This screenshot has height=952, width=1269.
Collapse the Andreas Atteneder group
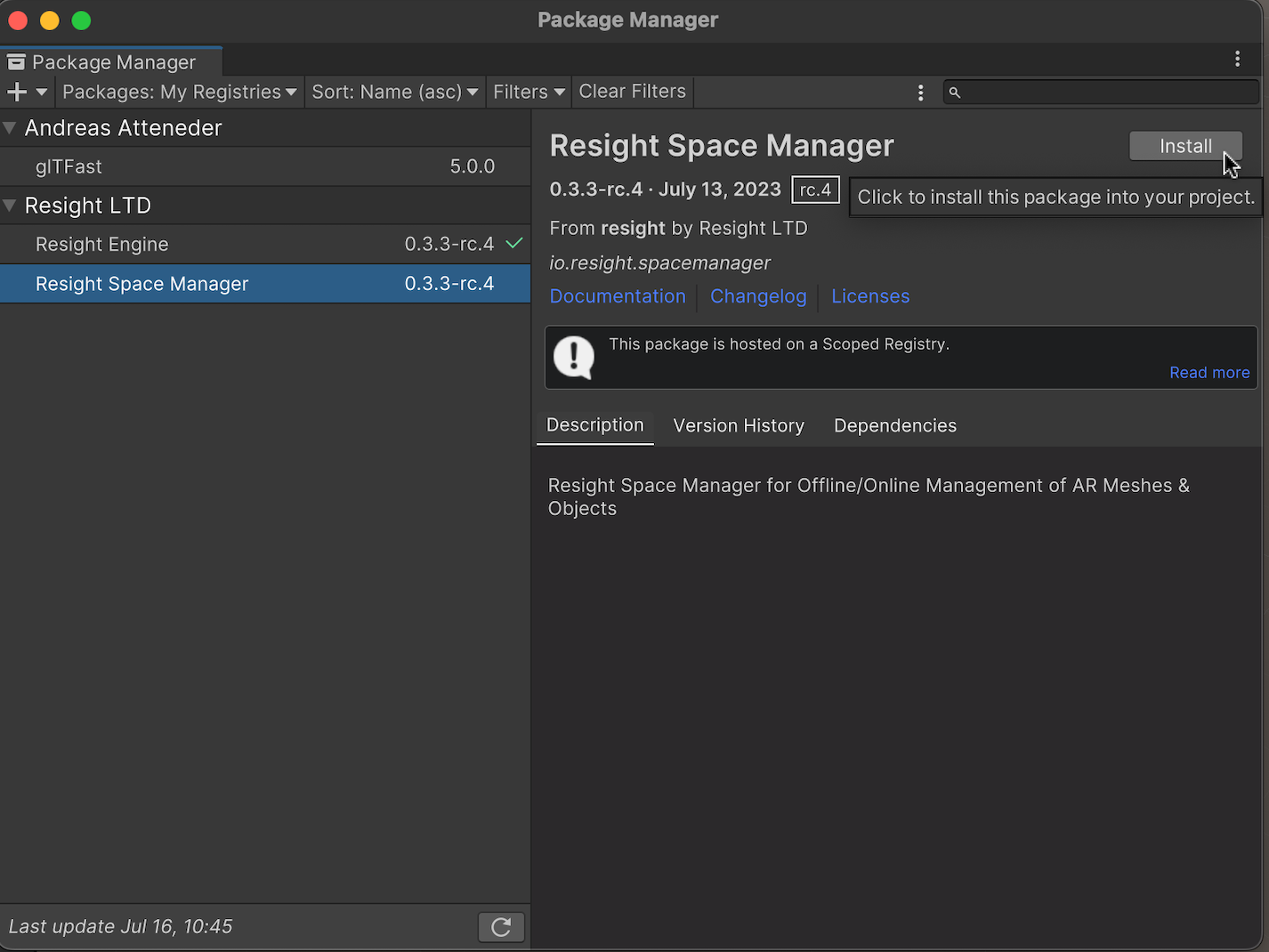coord(10,128)
